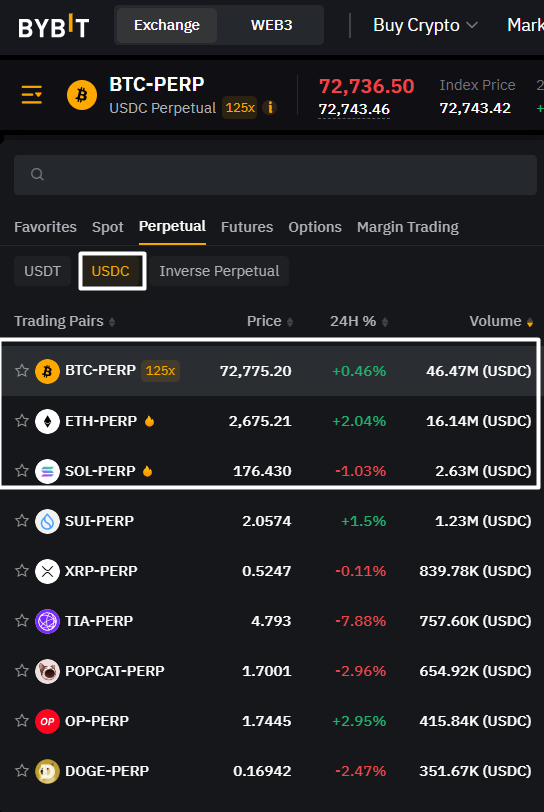Toggle the favorite star for DOGE-PERP
This screenshot has height=812, width=544.
pos(22,771)
